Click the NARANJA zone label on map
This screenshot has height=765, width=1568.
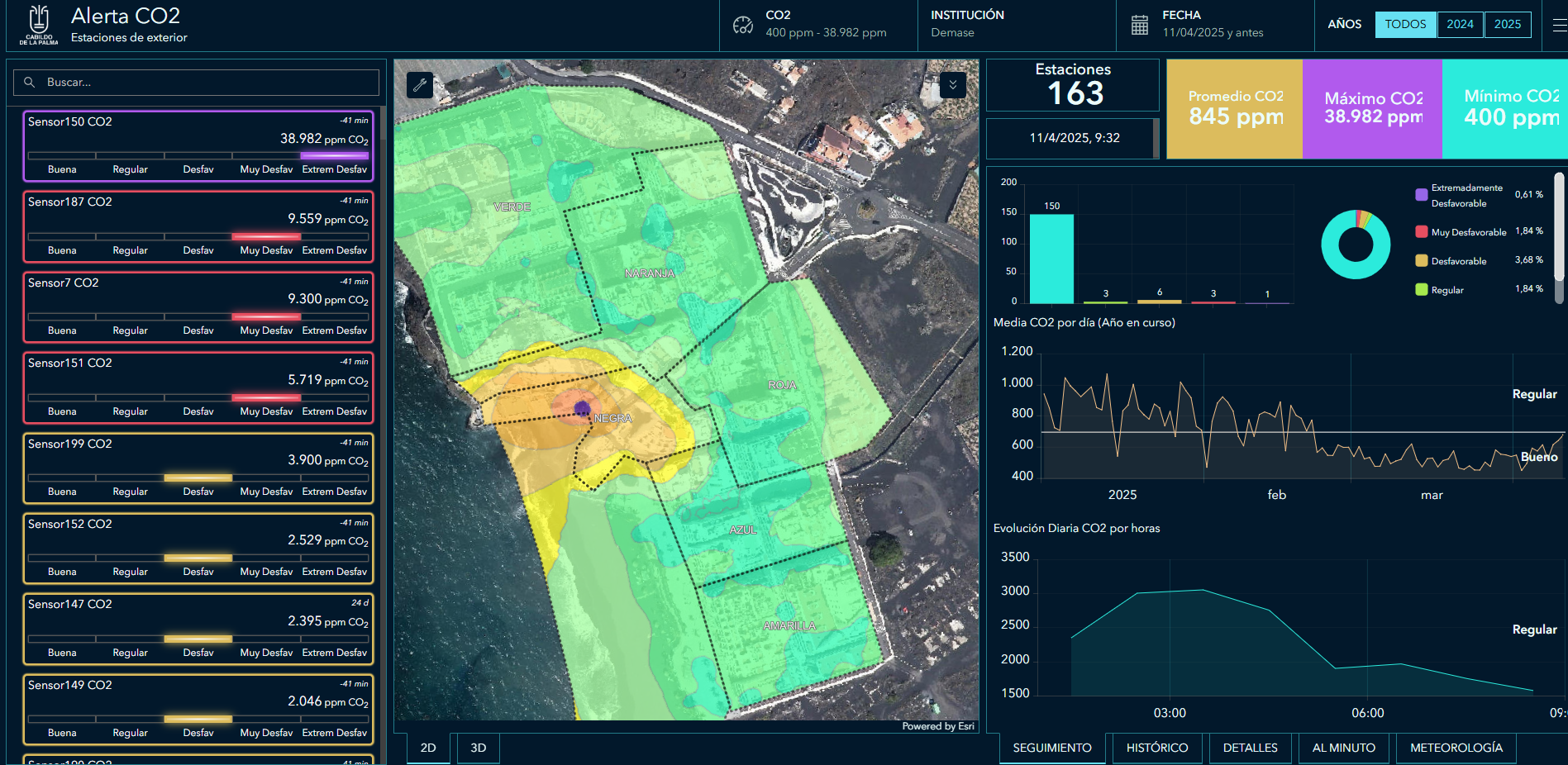pyautogui.click(x=649, y=273)
